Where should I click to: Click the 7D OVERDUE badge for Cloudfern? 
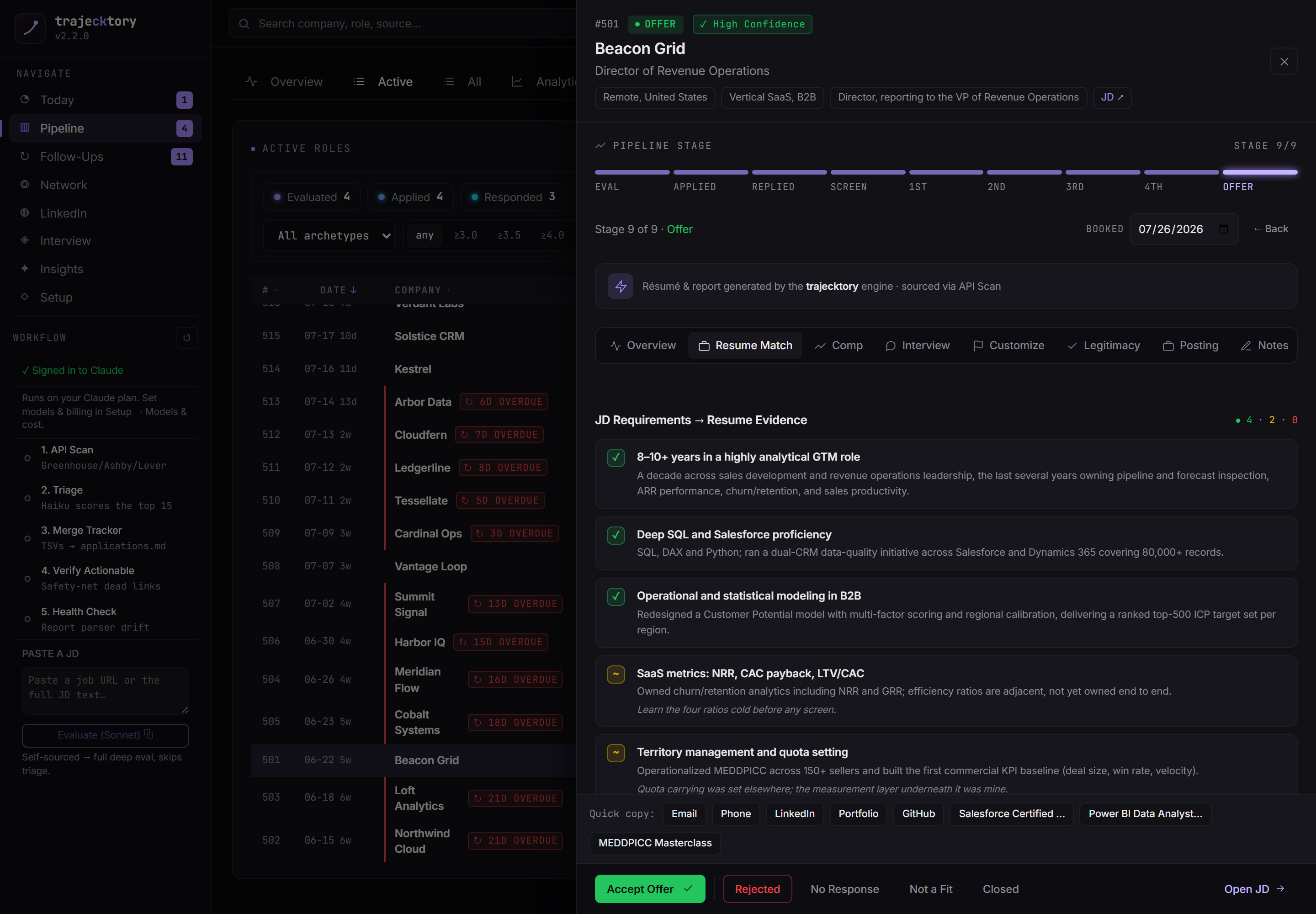tap(499, 435)
